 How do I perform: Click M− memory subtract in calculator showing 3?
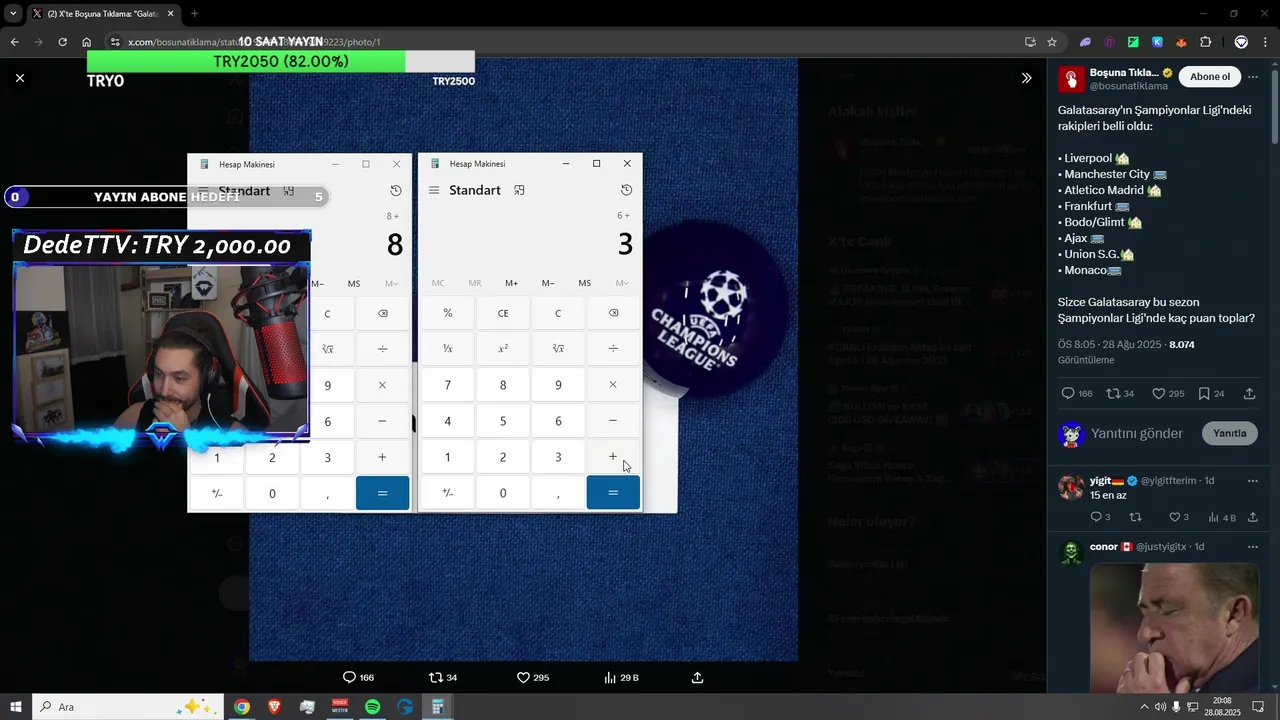(548, 283)
